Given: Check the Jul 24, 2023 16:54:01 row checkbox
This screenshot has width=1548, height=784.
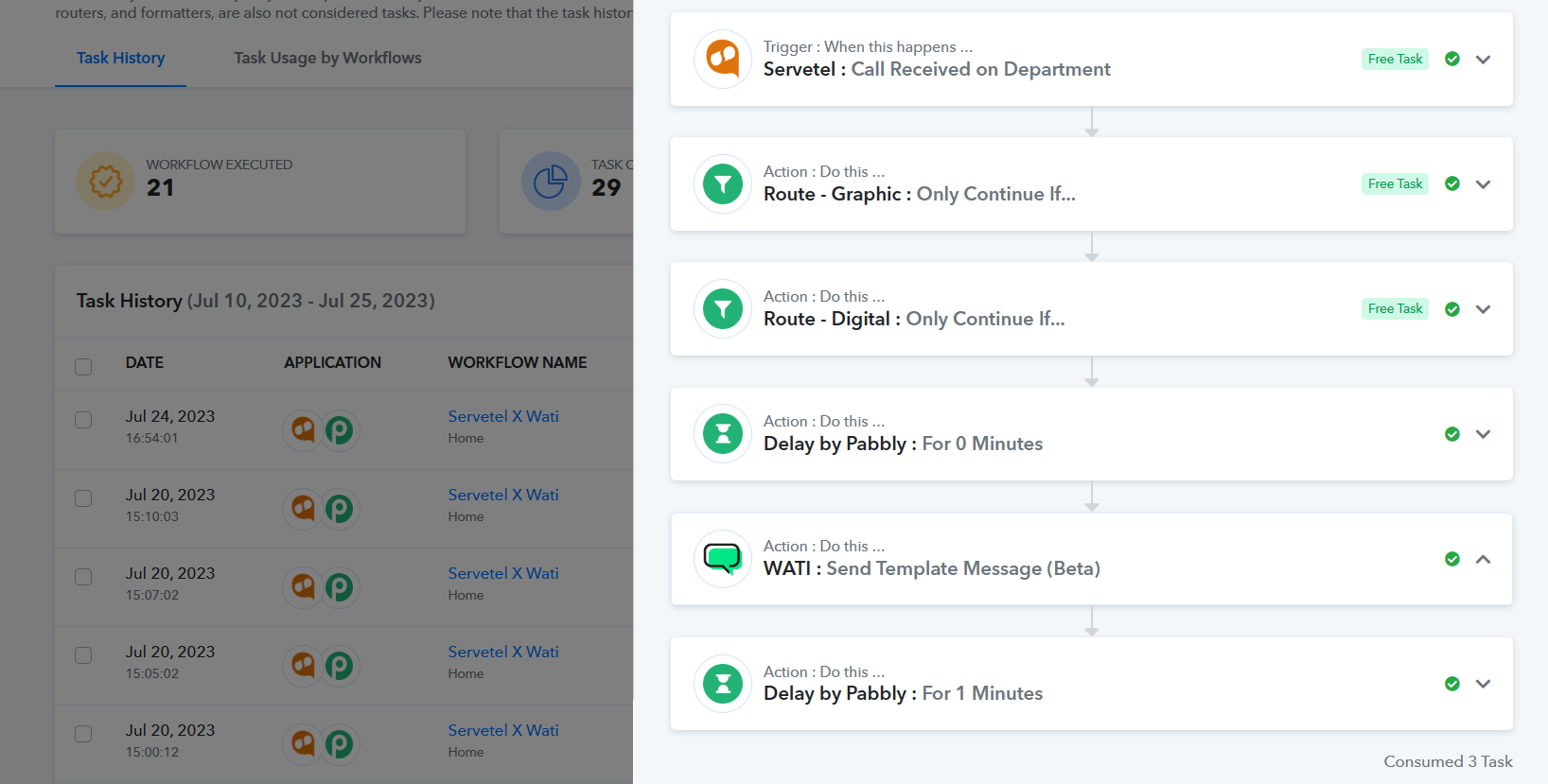Looking at the screenshot, I should pos(83,419).
